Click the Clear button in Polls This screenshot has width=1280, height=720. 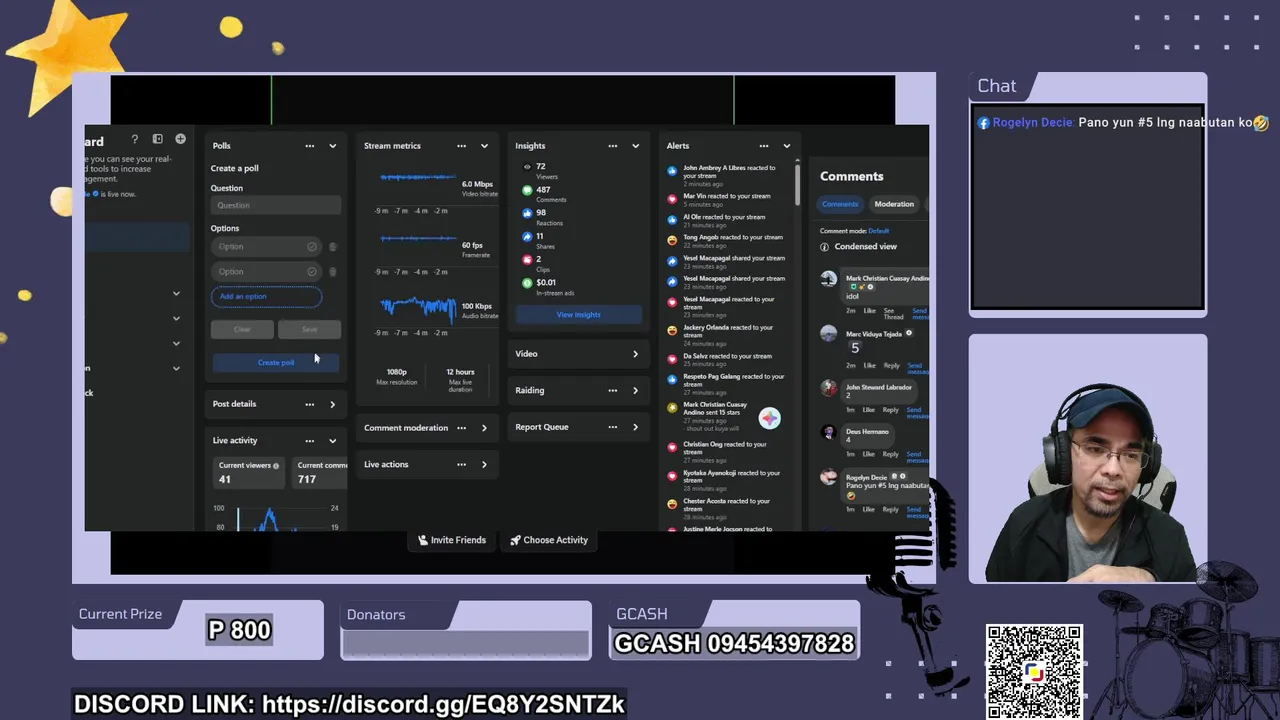click(x=242, y=329)
